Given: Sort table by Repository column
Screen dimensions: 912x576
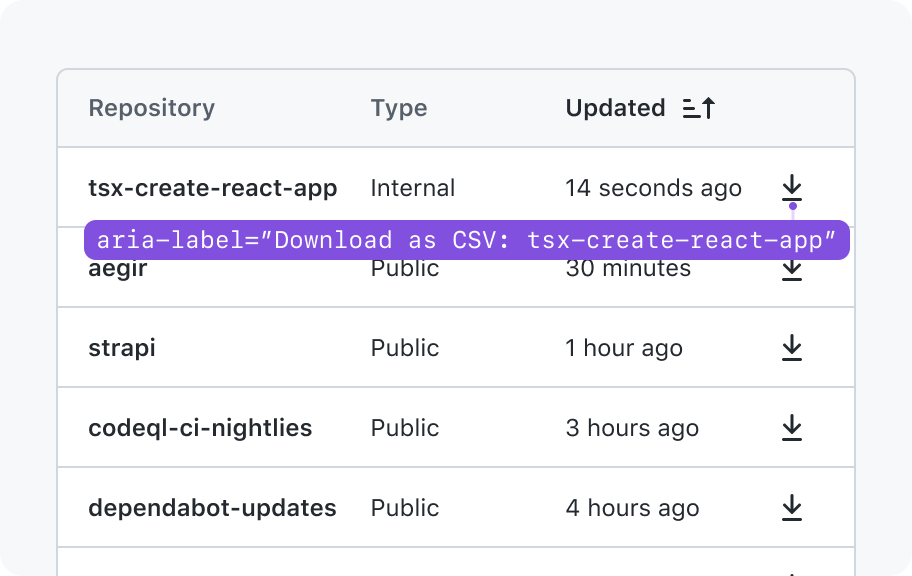Looking at the screenshot, I should (152, 108).
